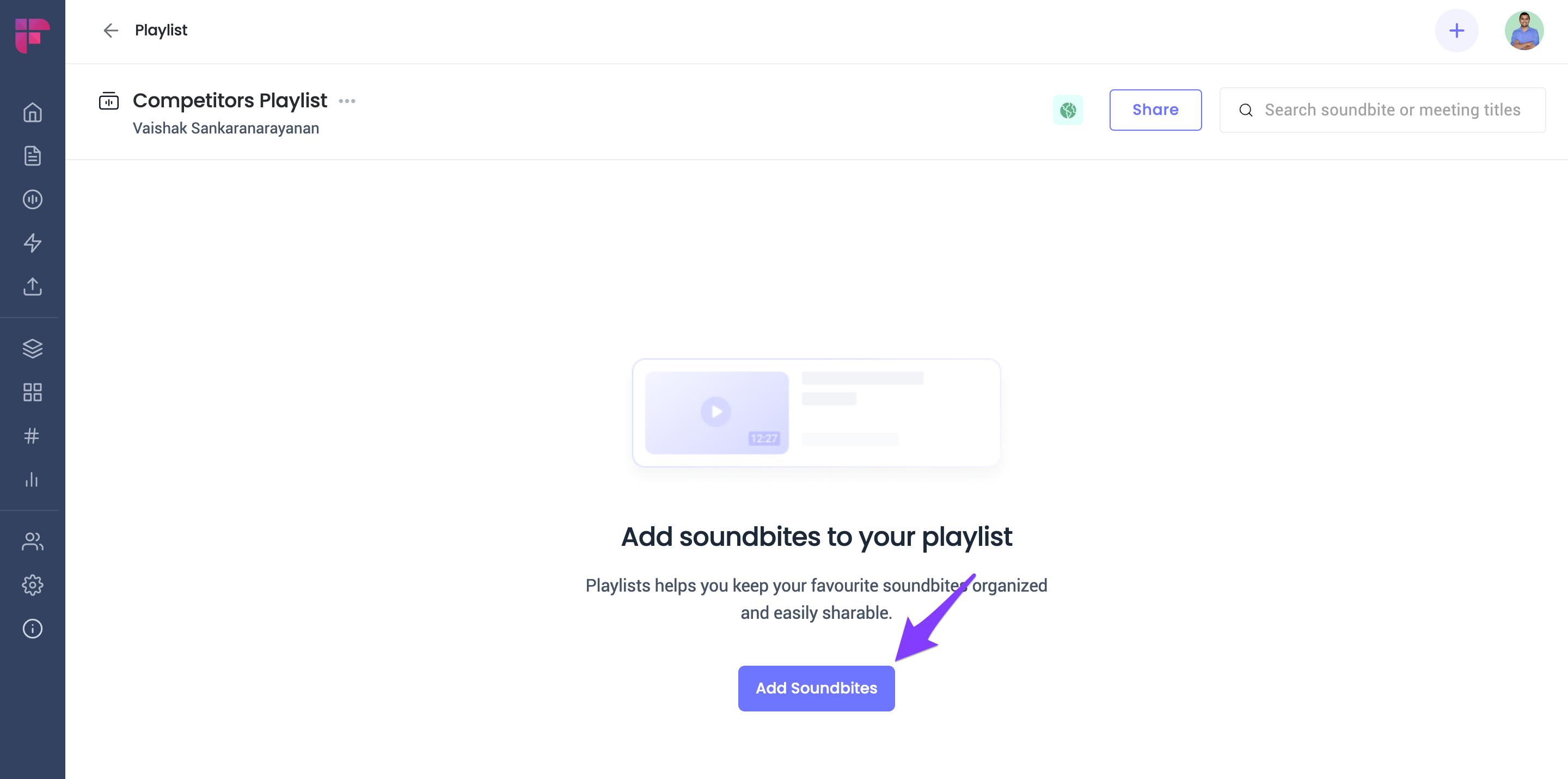Open the upload icon in sidebar
Image resolution: width=1568 pixels, height=779 pixels.
[32, 286]
